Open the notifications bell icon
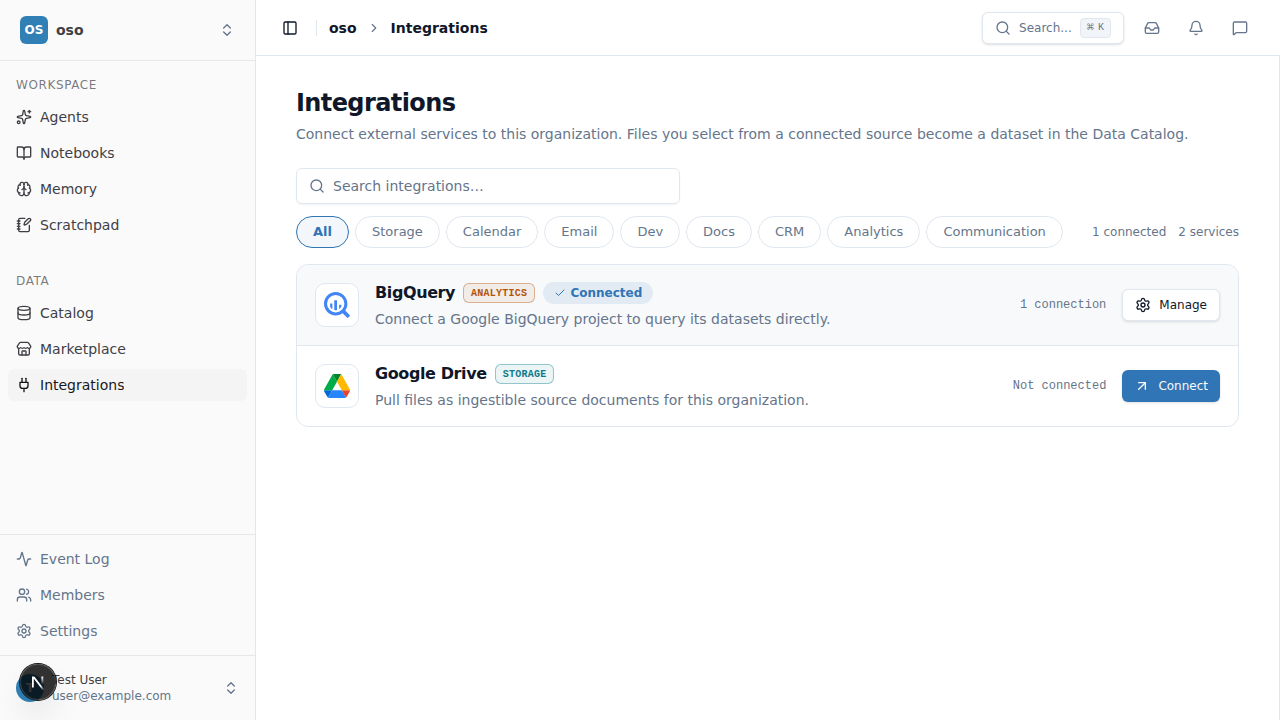The image size is (1280, 720). (x=1196, y=28)
